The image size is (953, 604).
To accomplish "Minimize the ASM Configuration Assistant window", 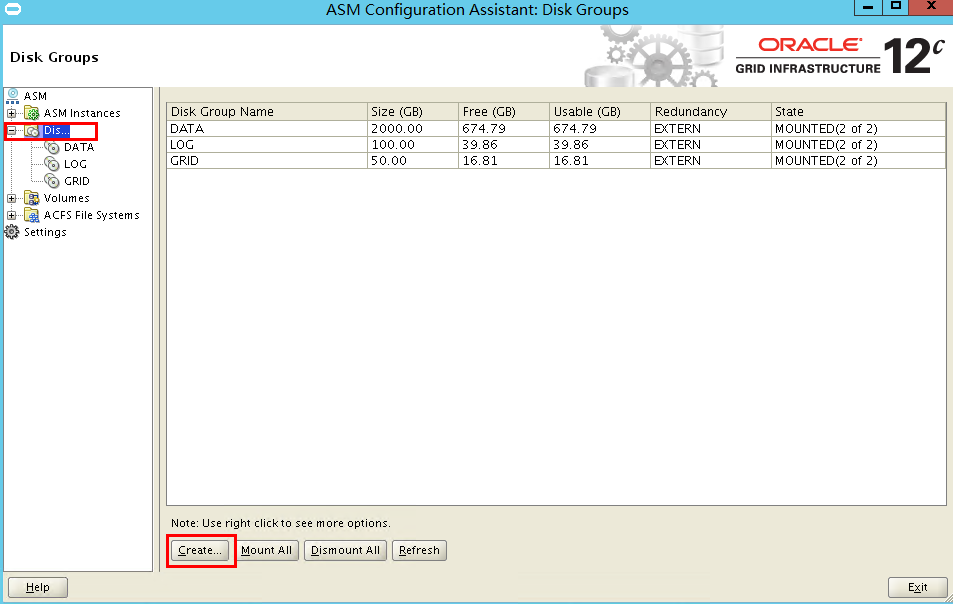I will click(x=868, y=7).
